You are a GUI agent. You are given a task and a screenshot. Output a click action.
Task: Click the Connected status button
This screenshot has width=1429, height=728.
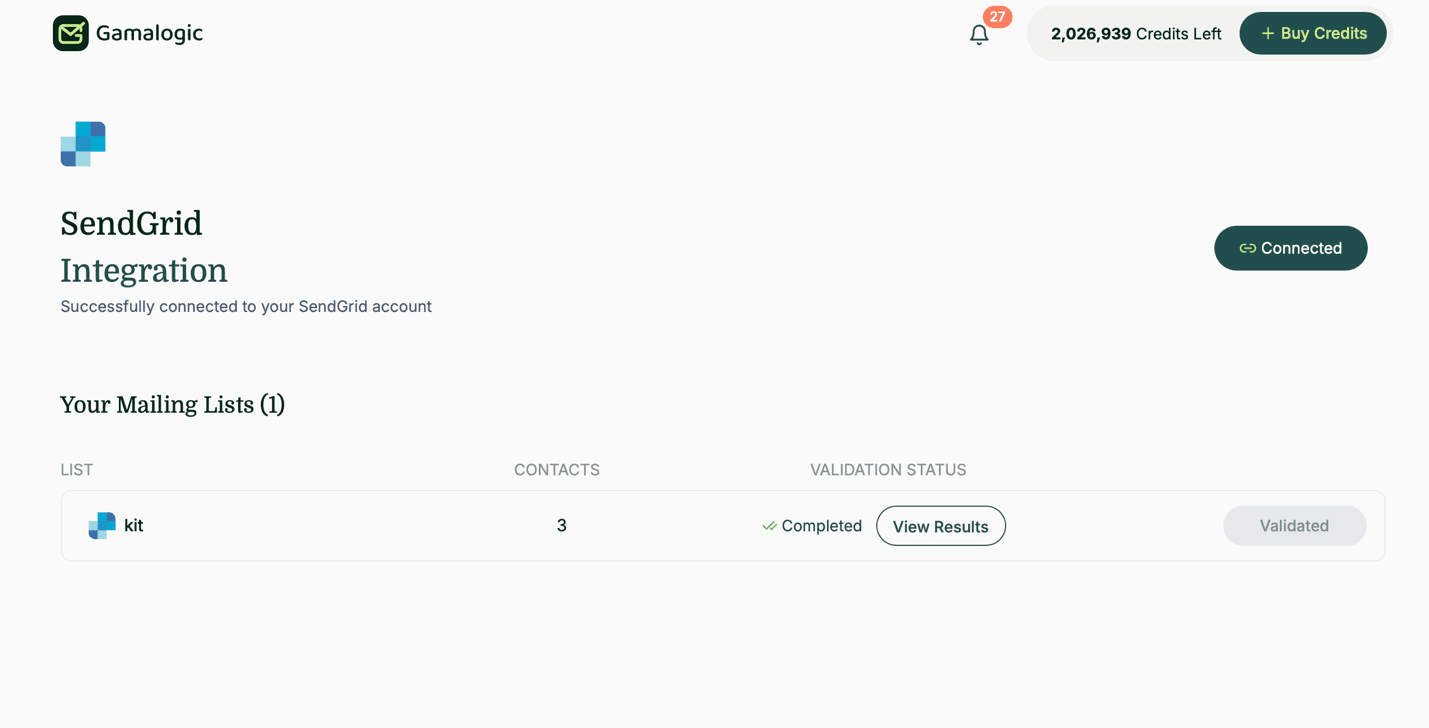pos(1290,248)
